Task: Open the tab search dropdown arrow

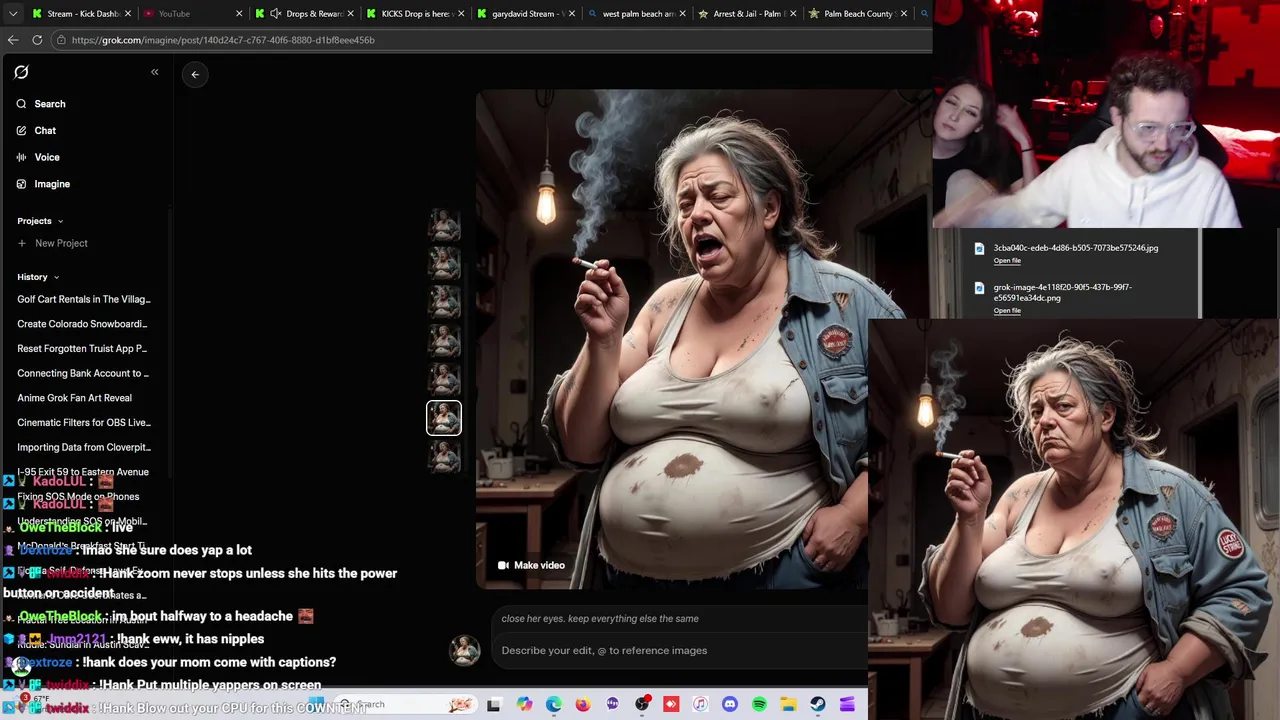Action: pos(12,14)
